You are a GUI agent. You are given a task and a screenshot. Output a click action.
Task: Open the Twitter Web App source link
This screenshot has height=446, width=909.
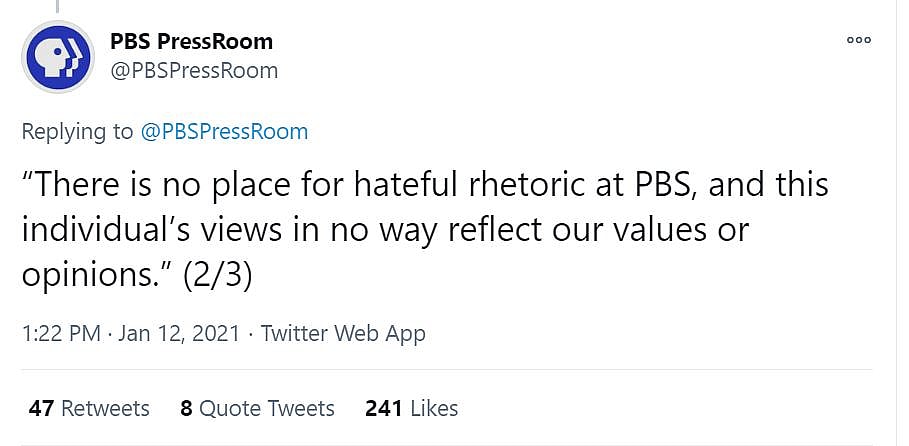[343, 334]
